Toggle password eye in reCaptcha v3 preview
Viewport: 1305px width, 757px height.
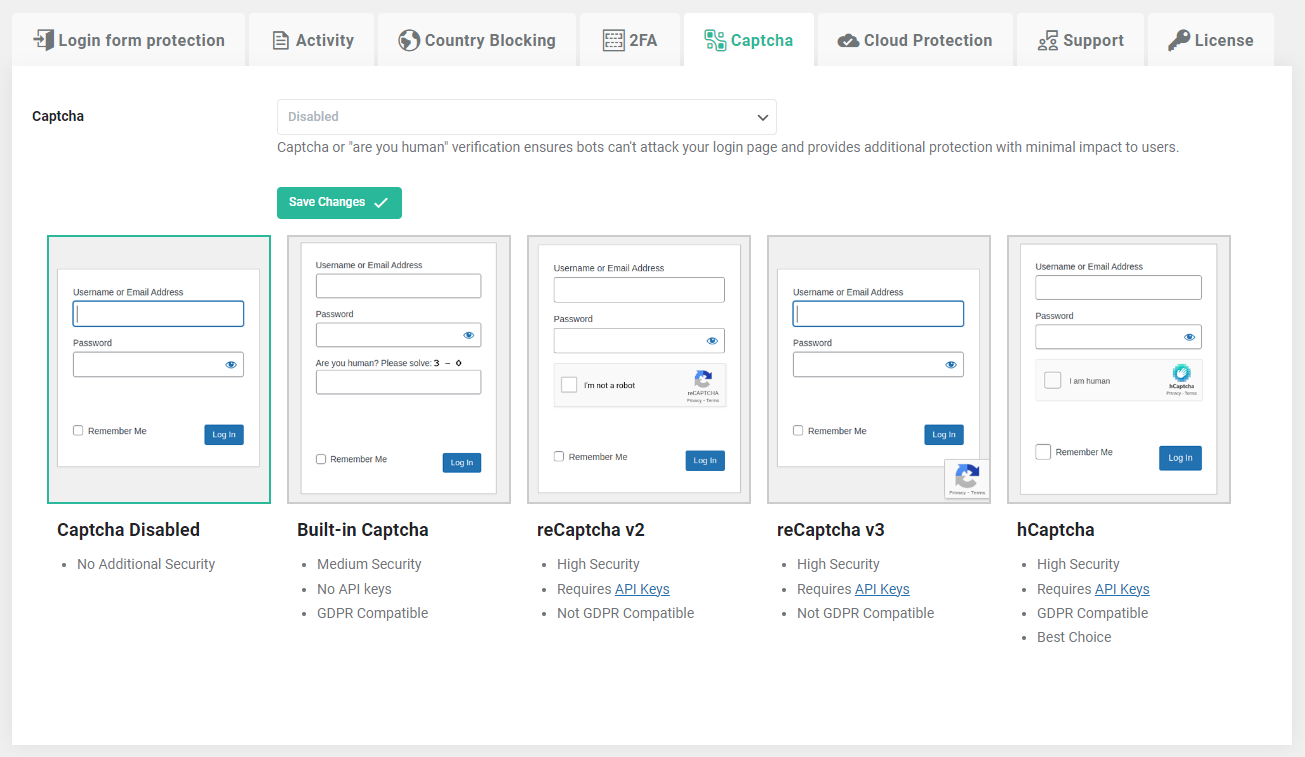pos(951,365)
